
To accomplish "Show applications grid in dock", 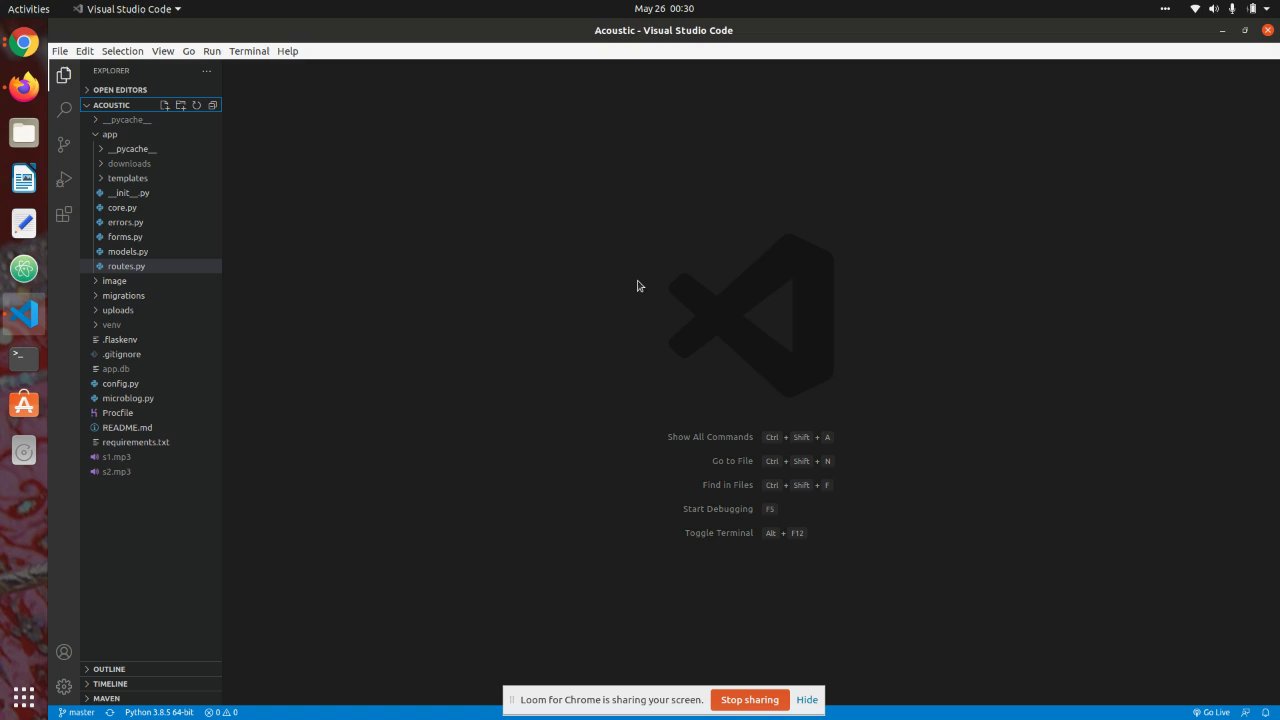I will [24, 696].
